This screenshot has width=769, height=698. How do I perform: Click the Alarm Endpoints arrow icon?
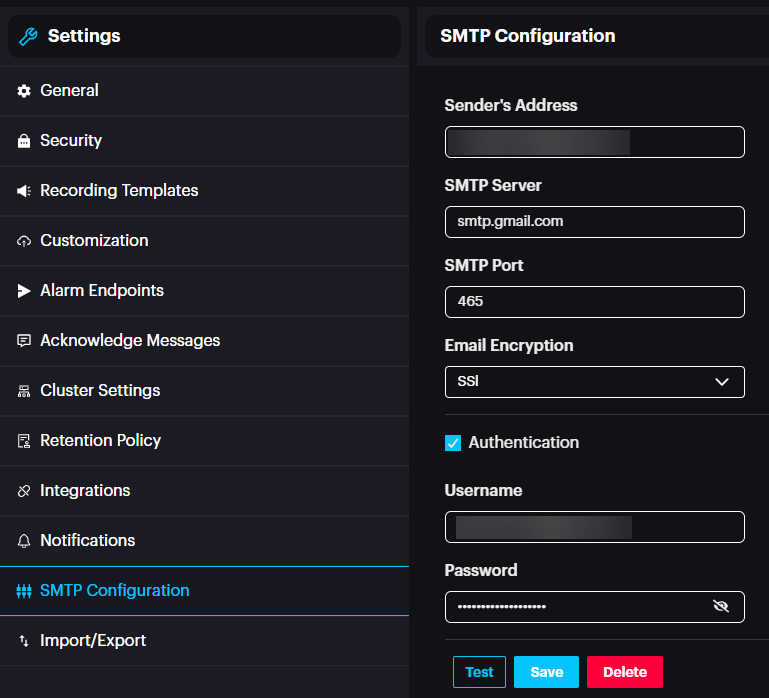24,291
